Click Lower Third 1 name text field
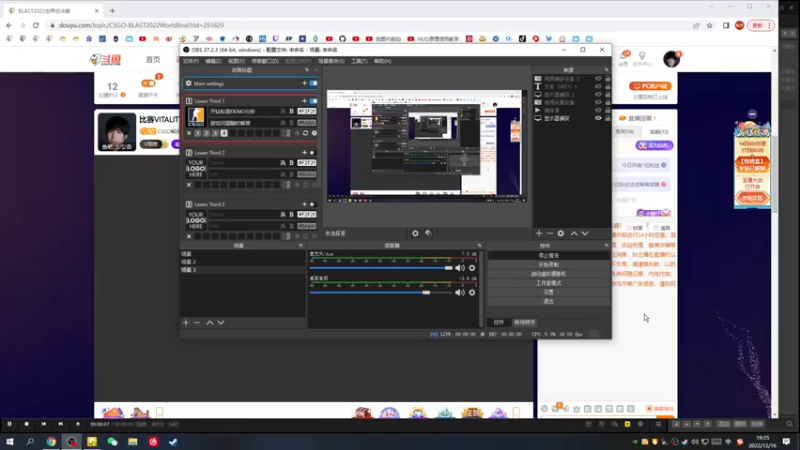This screenshot has width=800, height=450. (x=243, y=111)
